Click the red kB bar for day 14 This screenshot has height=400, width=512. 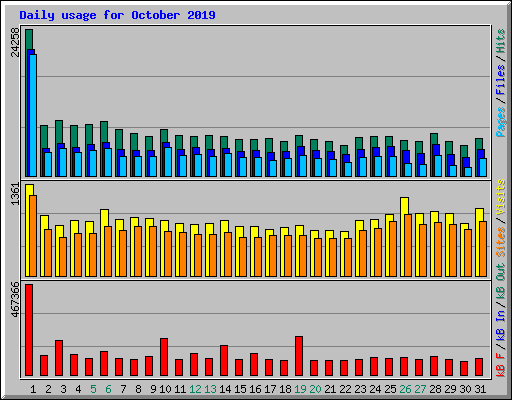click(x=224, y=361)
